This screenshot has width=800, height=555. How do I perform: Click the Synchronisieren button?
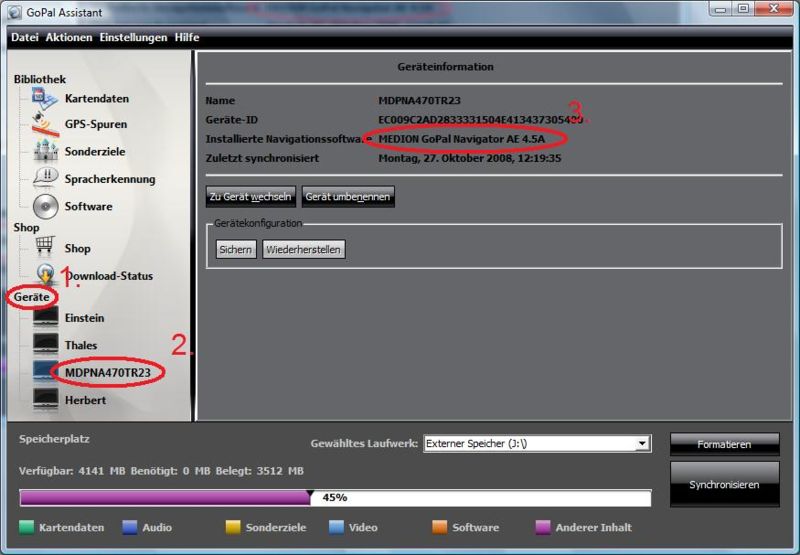(724, 484)
